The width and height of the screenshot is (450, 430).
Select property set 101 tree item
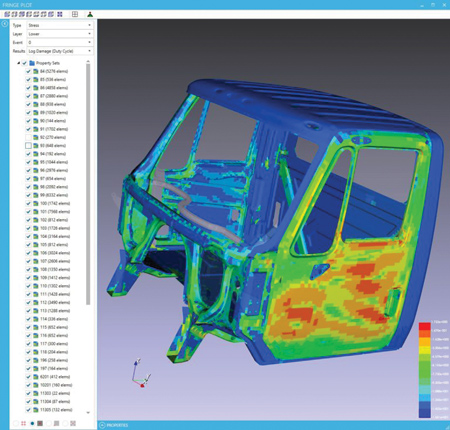click(55, 212)
